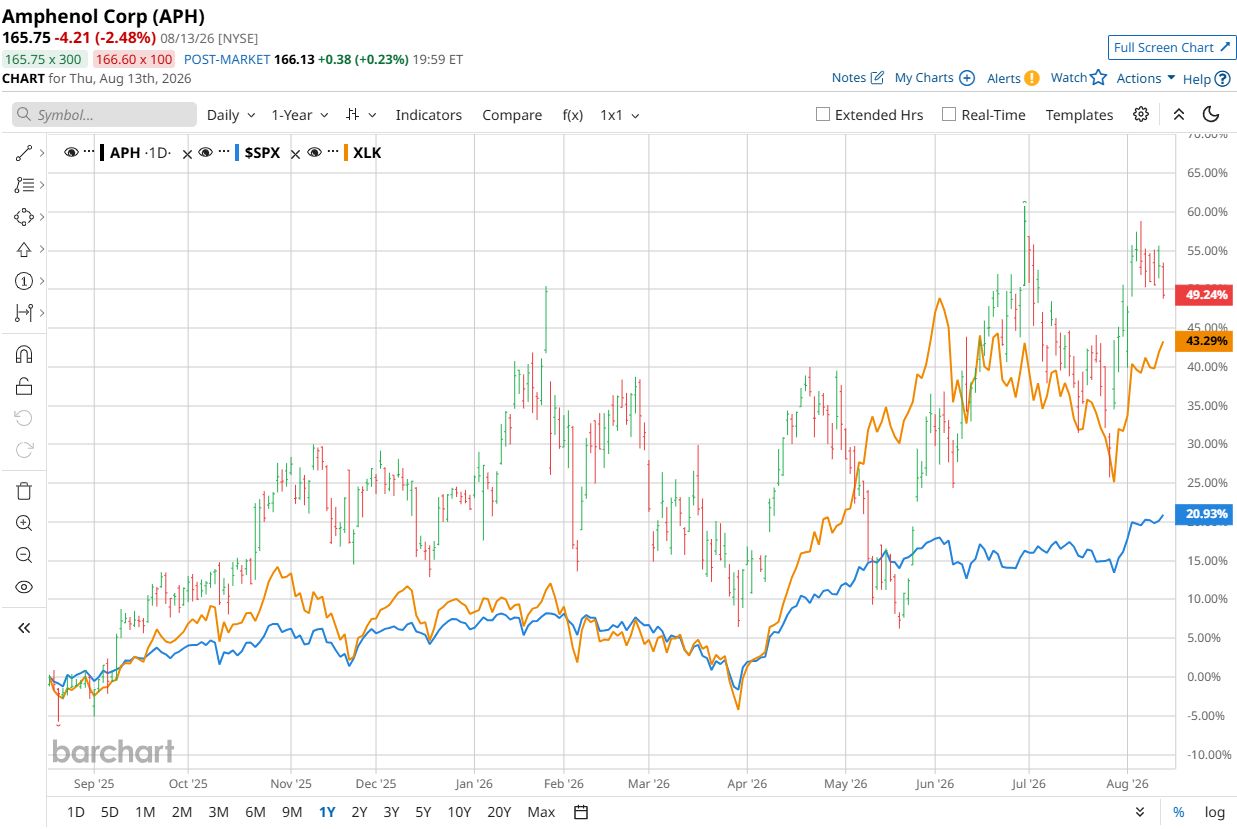Select the measure range tool
1237x829 pixels.
(24, 313)
